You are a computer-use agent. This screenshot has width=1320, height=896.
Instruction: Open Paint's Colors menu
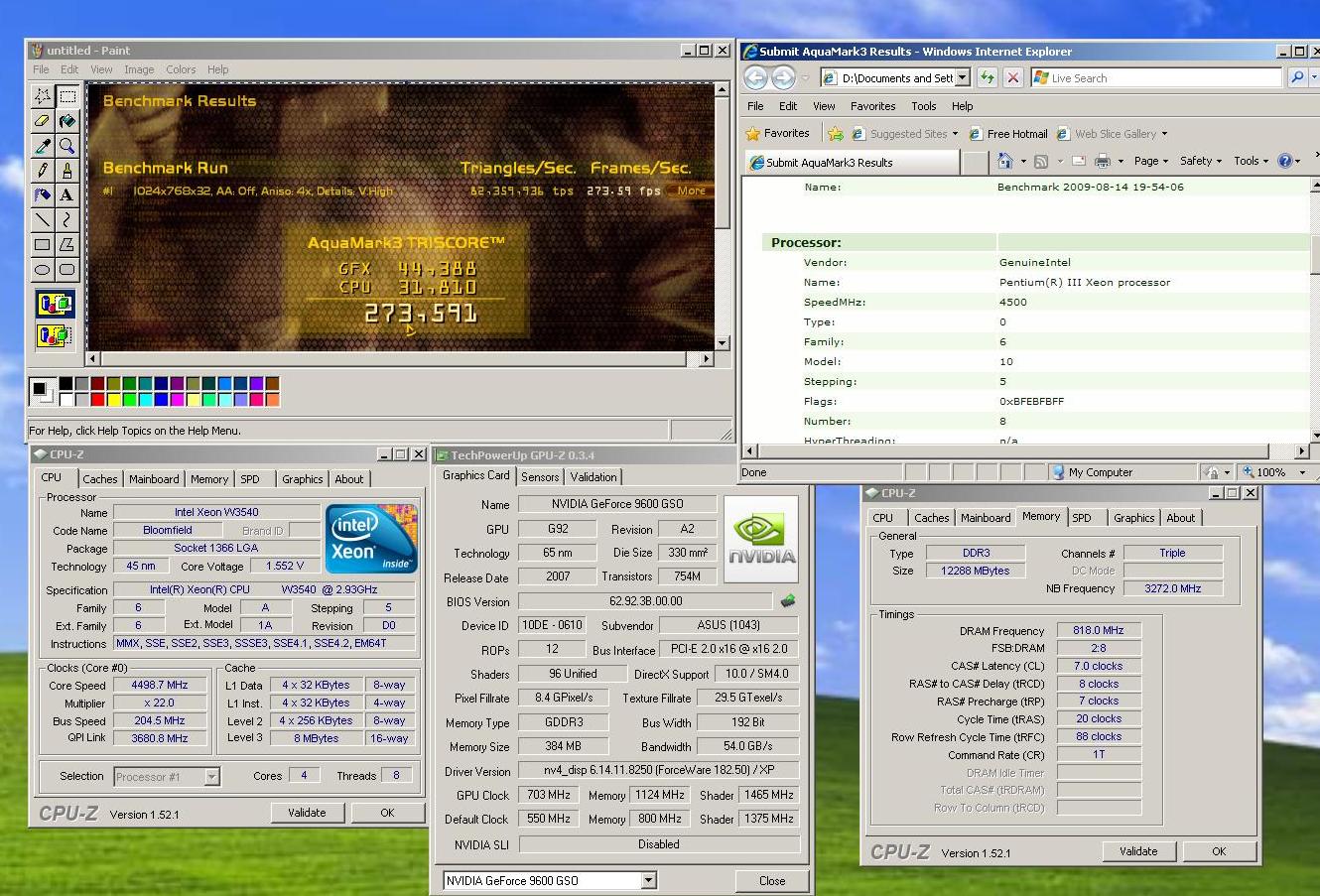pyautogui.click(x=181, y=69)
